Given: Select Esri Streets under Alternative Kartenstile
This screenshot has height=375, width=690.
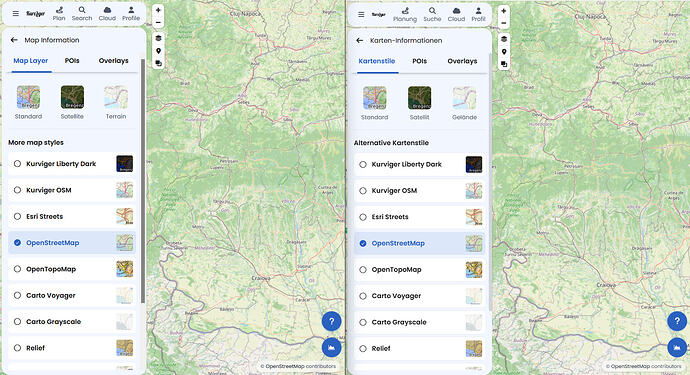Looking at the screenshot, I should (419, 217).
